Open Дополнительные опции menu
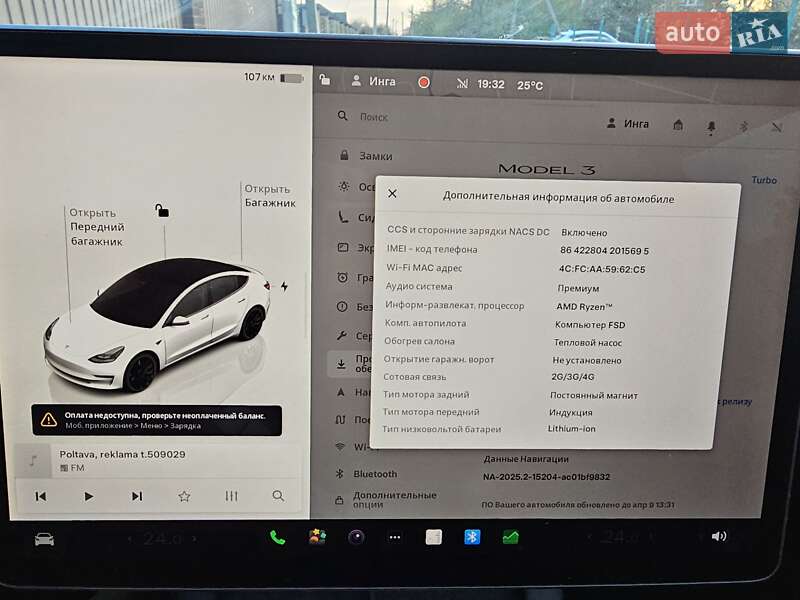800x600 pixels. pyautogui.click(x=386, y=499)
